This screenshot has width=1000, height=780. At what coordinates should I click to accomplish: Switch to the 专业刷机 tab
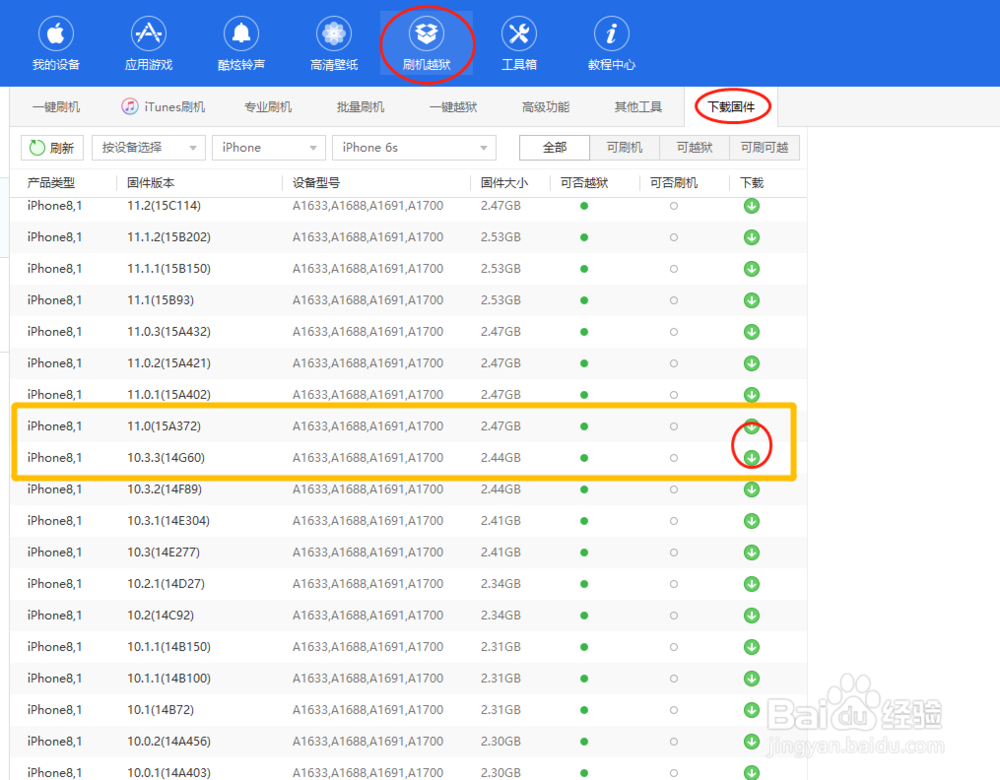tap(268, 107)
